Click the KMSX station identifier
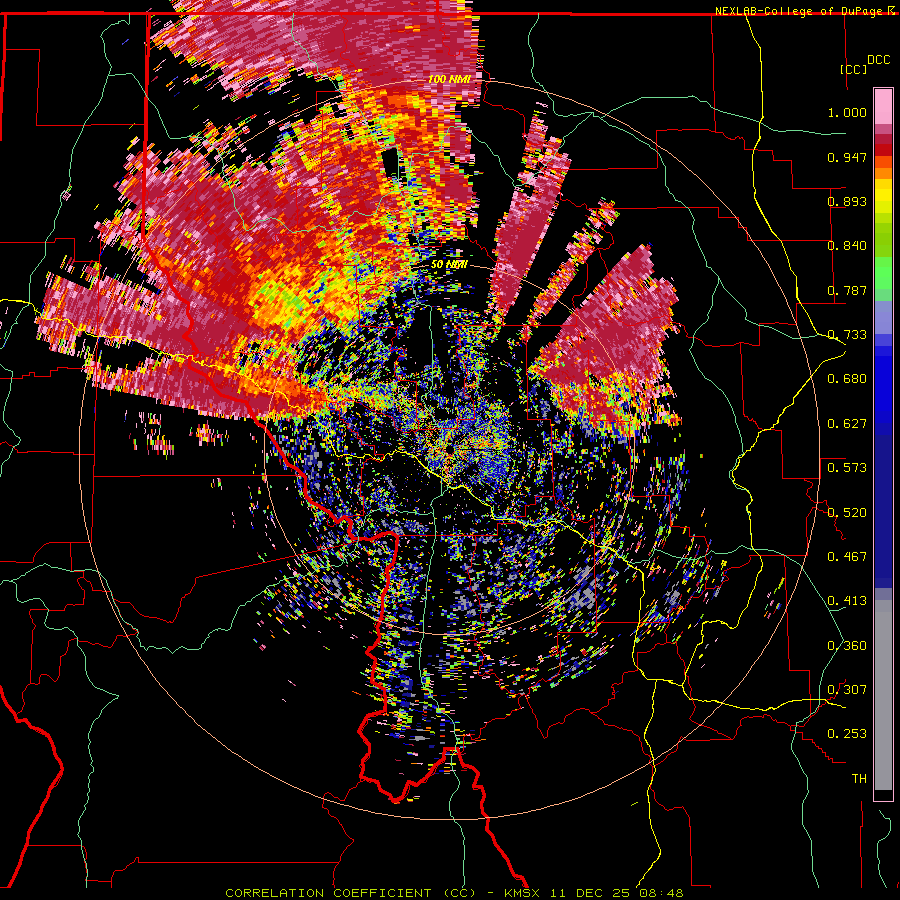This screenshot has width=900, height=900. 523,893
